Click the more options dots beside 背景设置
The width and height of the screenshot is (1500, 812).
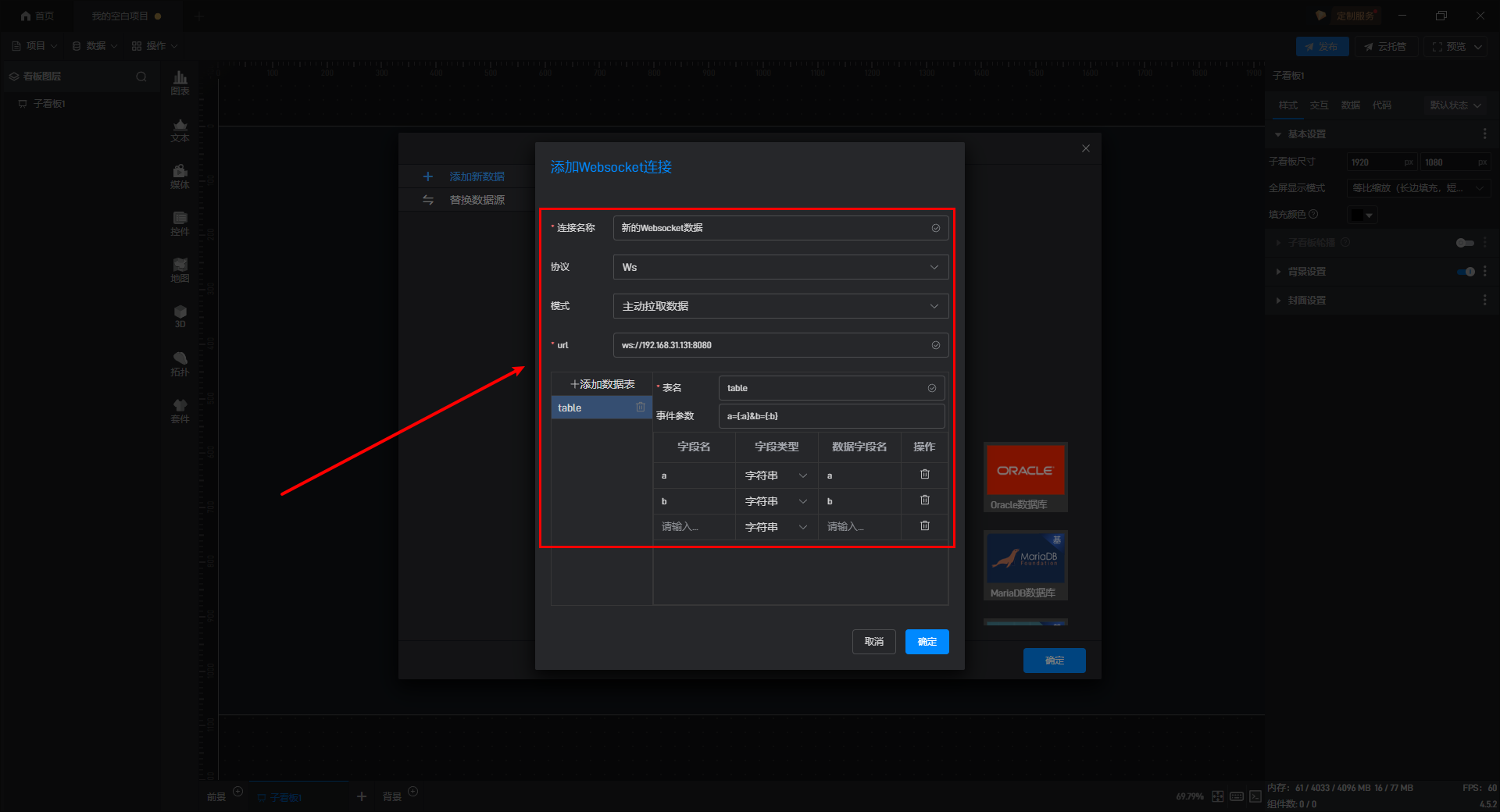[1485, 272]
